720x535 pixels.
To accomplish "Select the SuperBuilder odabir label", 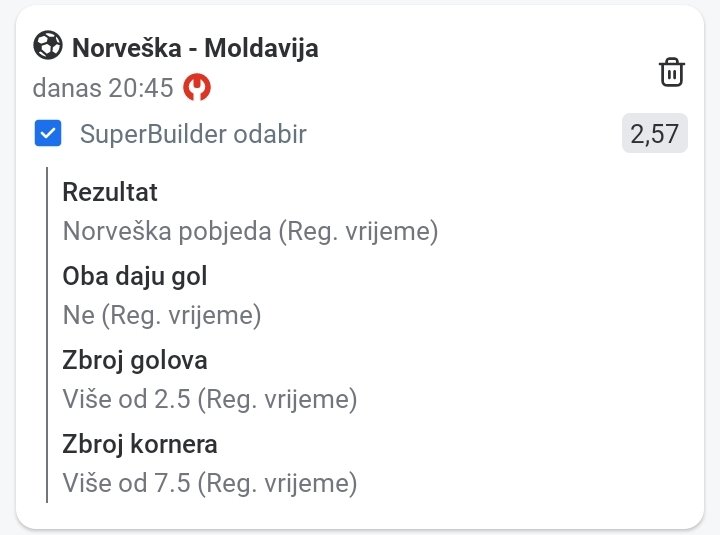I will pyautogui.click(x=193, y=134).
